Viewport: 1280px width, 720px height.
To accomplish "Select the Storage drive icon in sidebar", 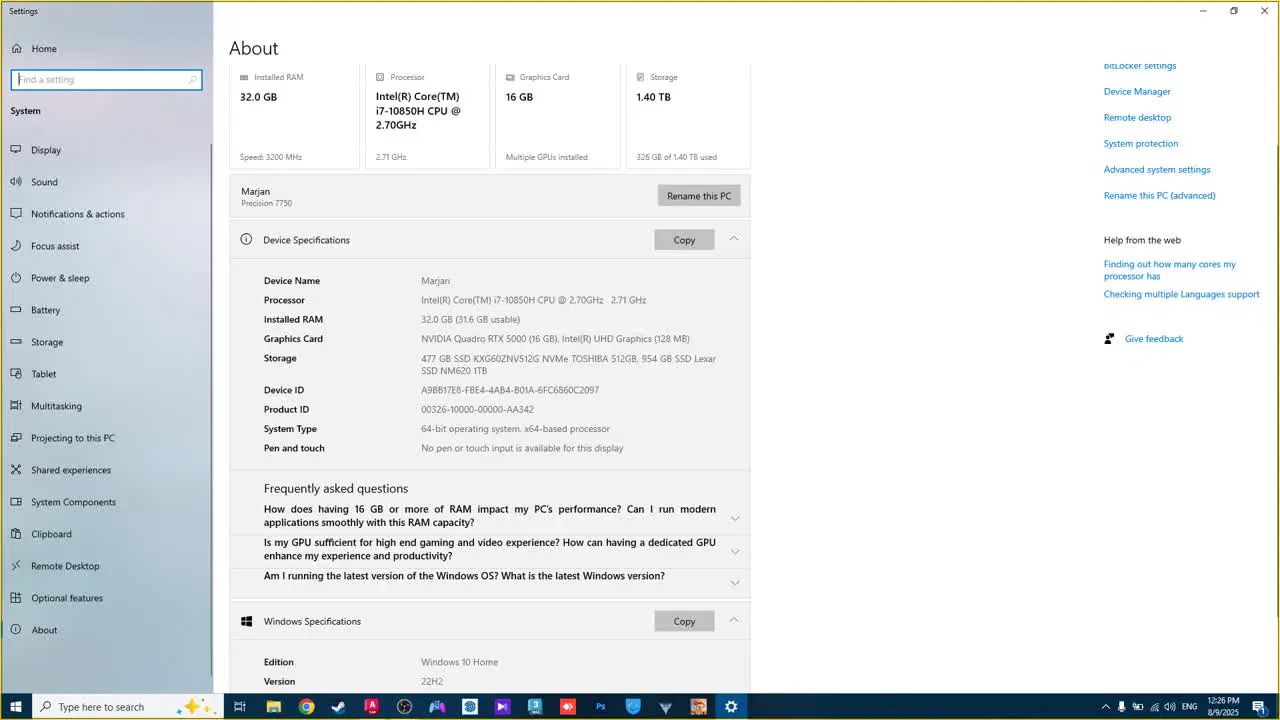I will 16,342.
